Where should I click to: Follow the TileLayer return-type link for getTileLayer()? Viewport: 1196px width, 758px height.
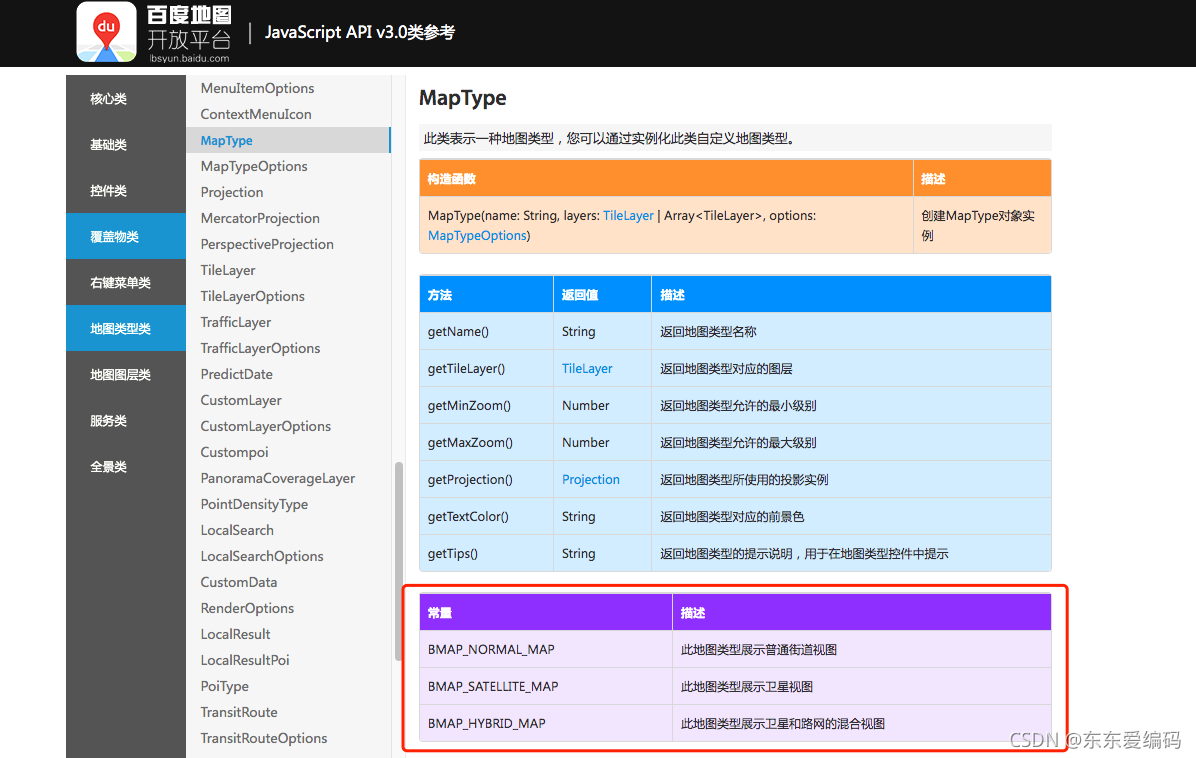pos(587,369)
